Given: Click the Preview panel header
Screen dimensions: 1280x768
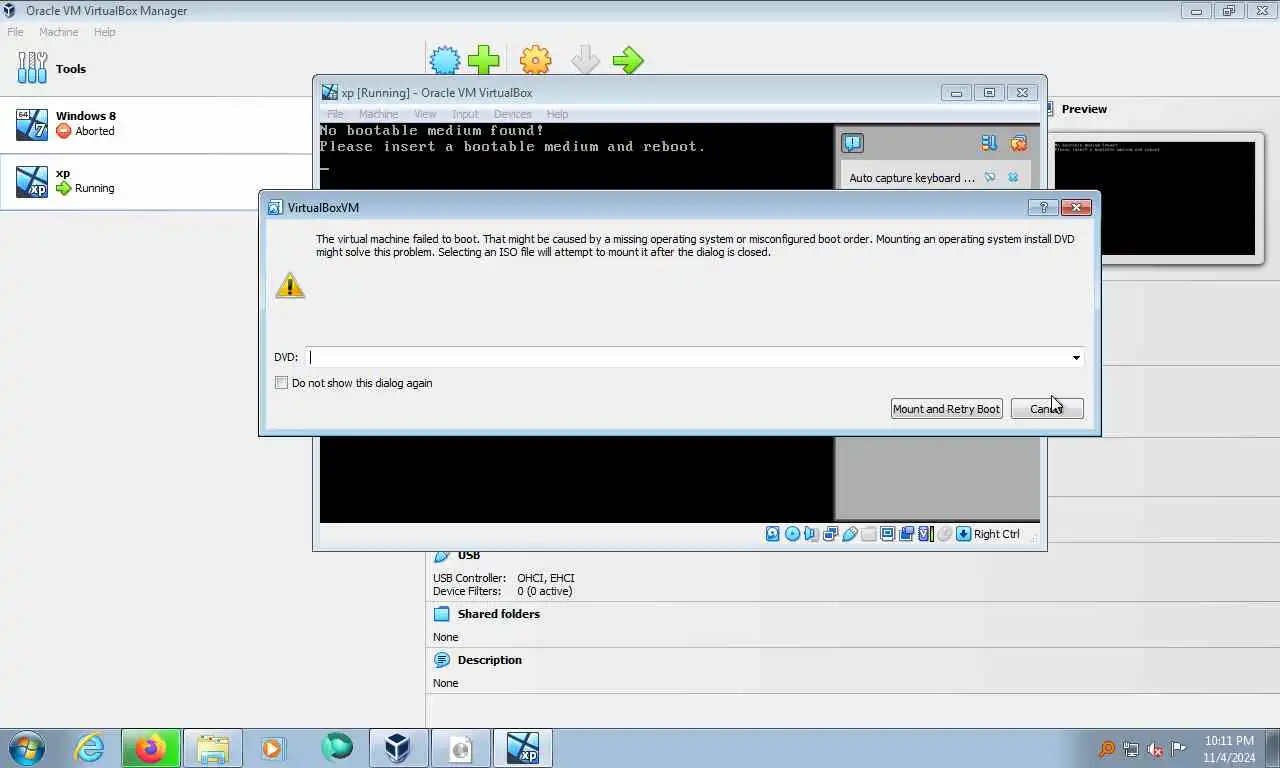Looking at the screenshot, I should 1084,109.
